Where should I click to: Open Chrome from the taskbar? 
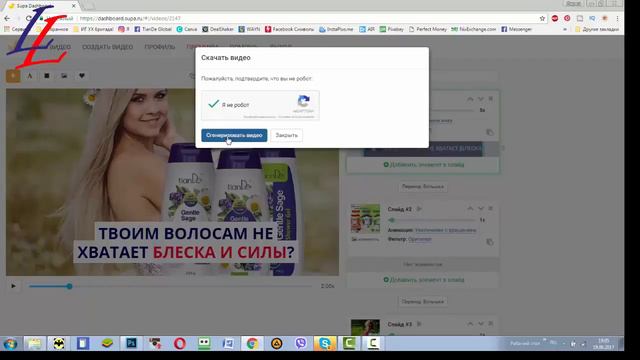pos(252,343)
